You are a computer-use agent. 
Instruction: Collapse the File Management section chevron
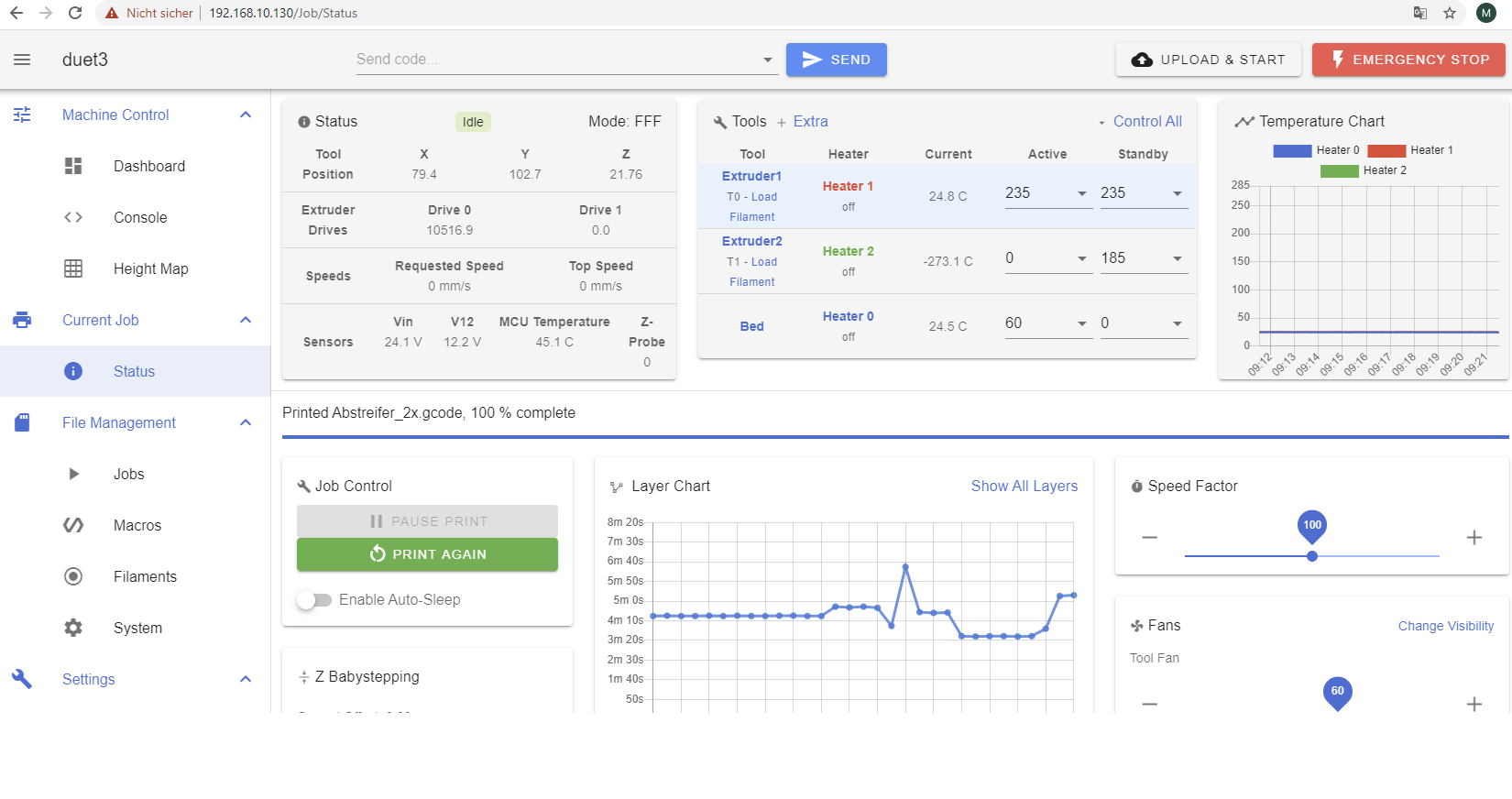point(246,422)
